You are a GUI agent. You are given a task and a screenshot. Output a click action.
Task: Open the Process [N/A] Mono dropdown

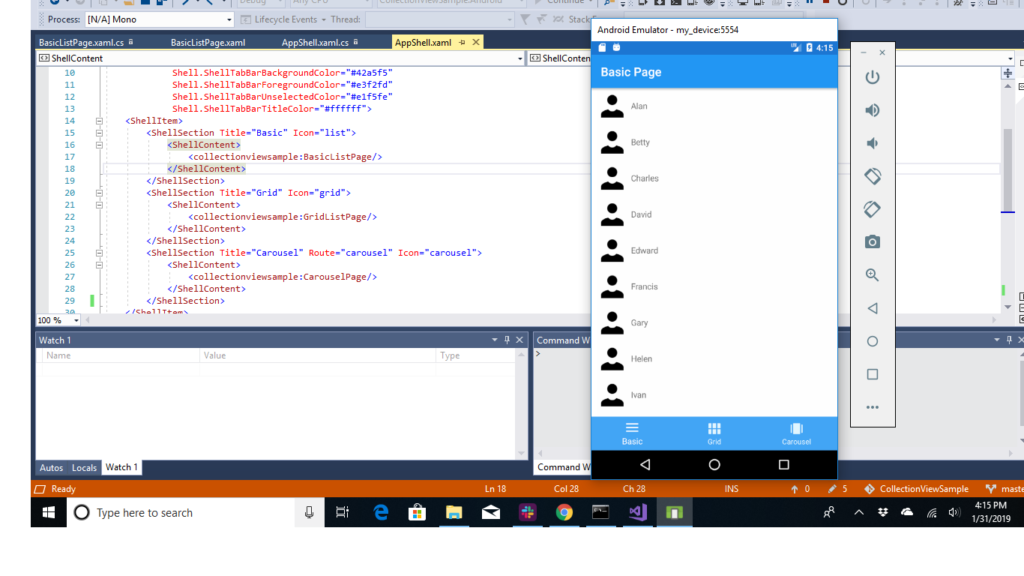pos(228,20)
